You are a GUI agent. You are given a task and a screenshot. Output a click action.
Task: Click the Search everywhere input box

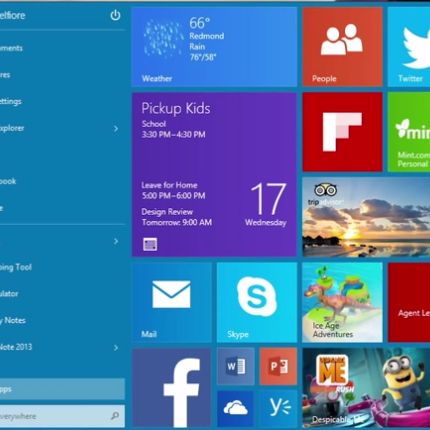62,416
